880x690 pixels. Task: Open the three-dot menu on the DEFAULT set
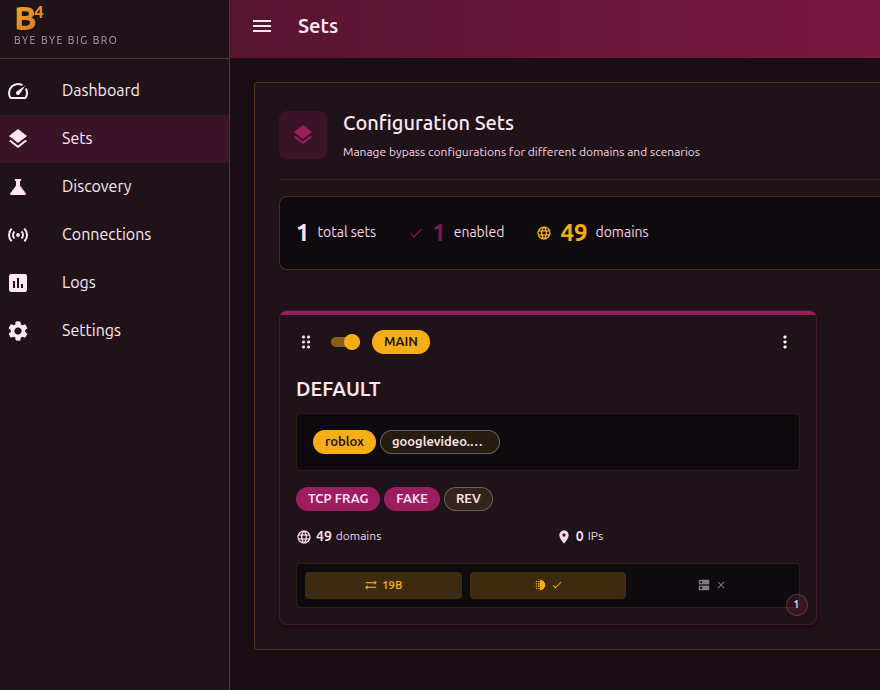pyautogui.click(x=785, y=342)
